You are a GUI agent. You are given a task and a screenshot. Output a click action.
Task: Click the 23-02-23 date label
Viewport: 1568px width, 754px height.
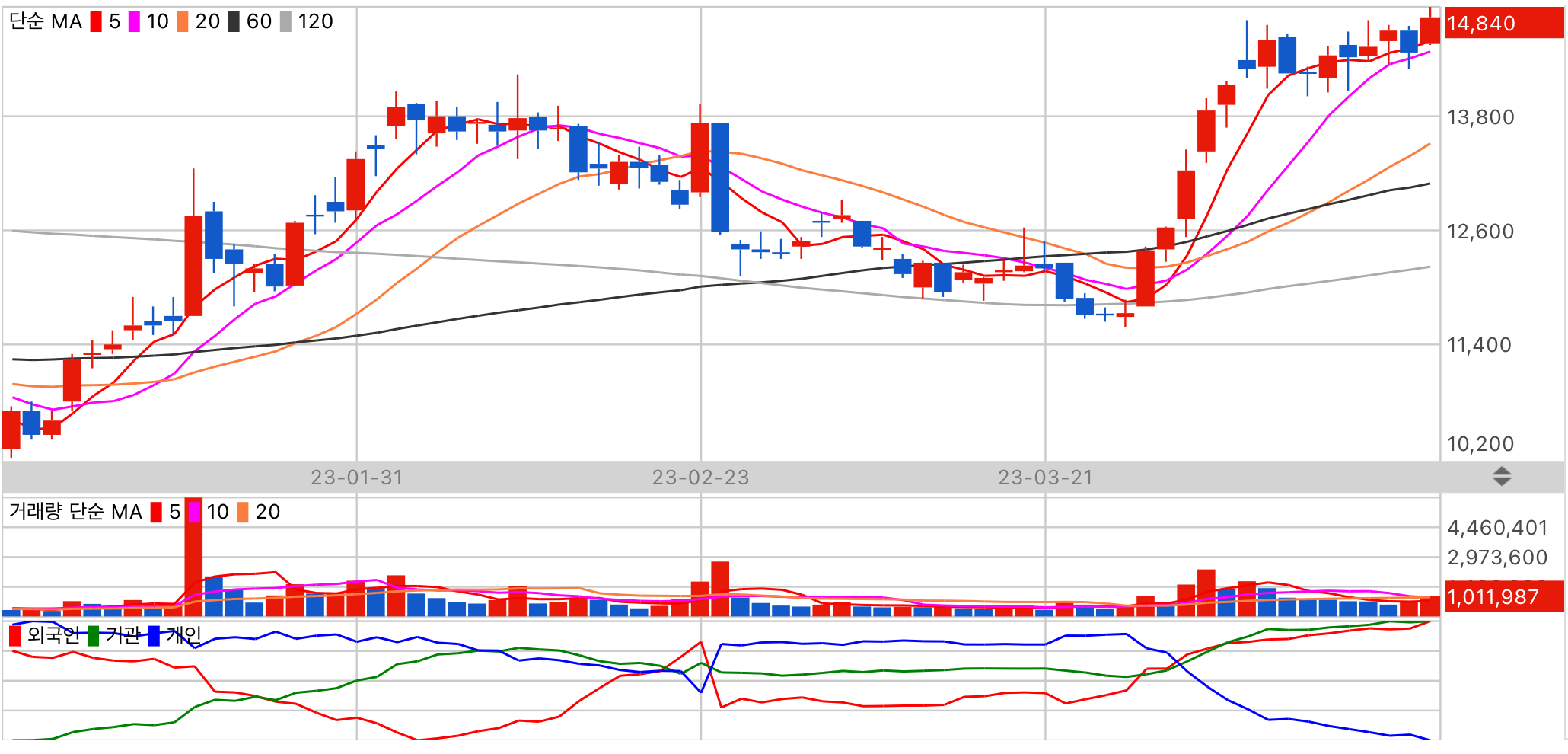700,478
